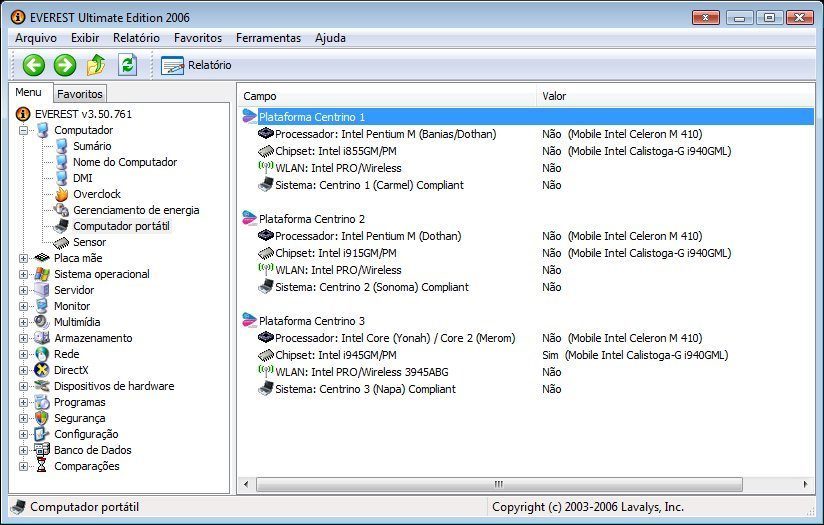Click the scrollbar left arrow
Image resolution: width=824 pixels, height=525 pixels.
coord(246,484)
